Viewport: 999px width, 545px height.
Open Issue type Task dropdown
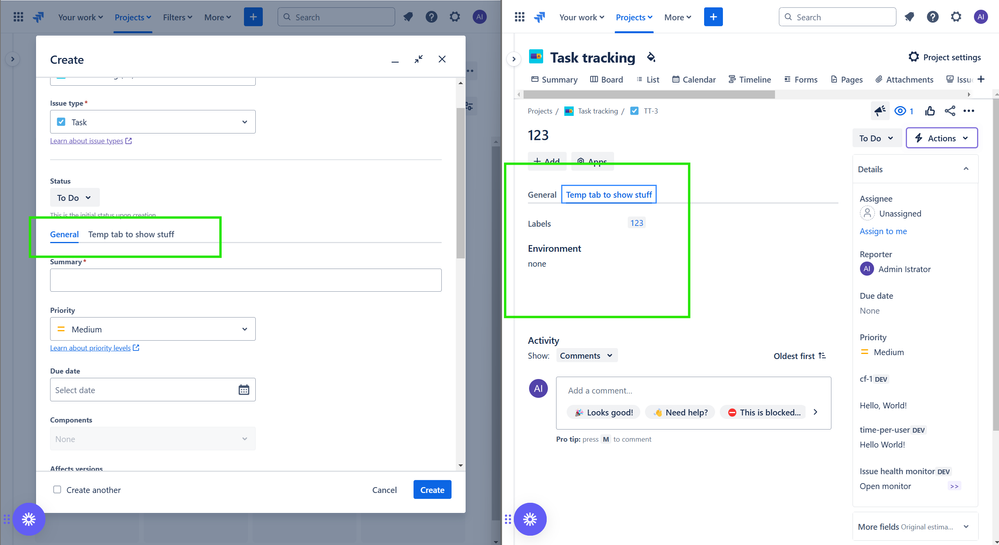[x=153, y=122]
